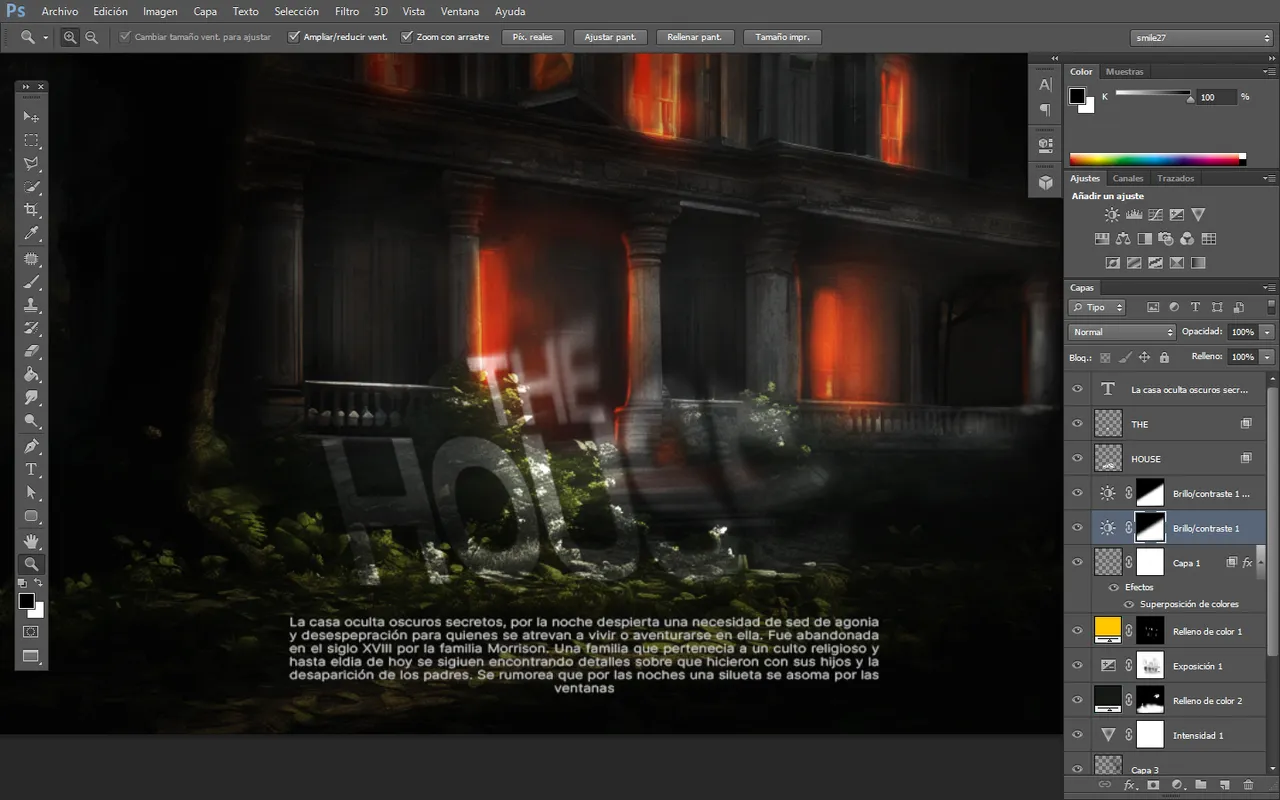The width and height of the screenshot is (1280, 800).
Task: Add a layer mask from Layers footer
Action: tap(1153, 785)
